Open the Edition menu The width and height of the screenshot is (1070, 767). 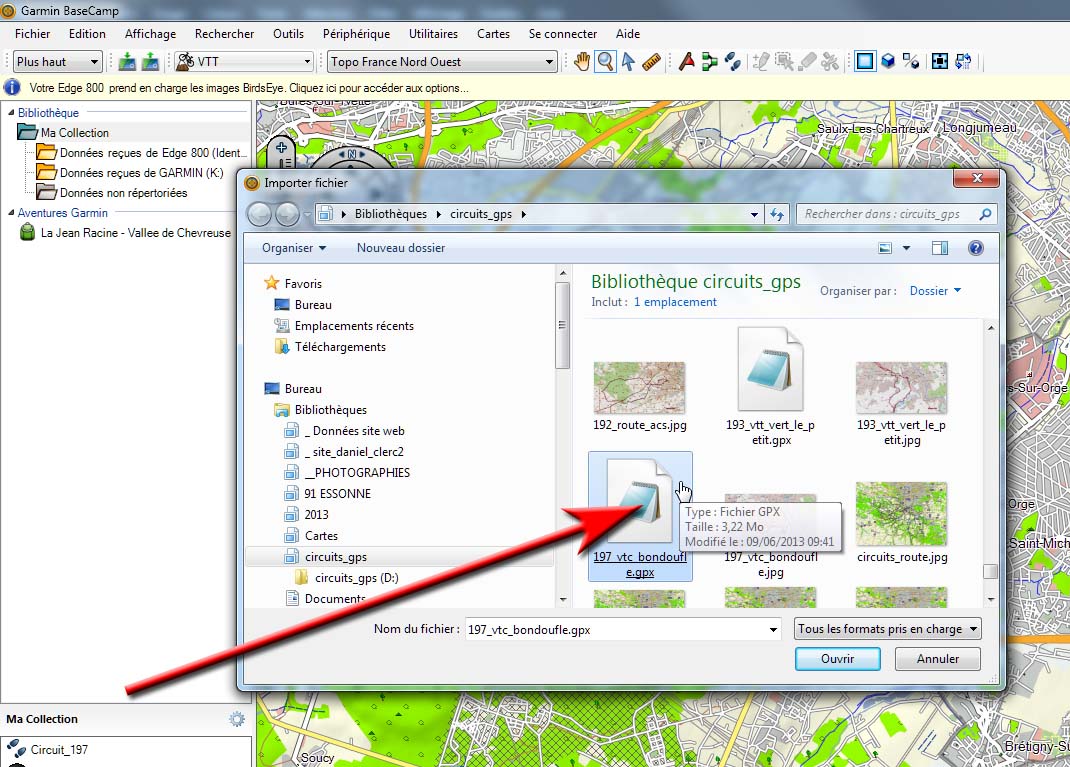pos(87,33)
